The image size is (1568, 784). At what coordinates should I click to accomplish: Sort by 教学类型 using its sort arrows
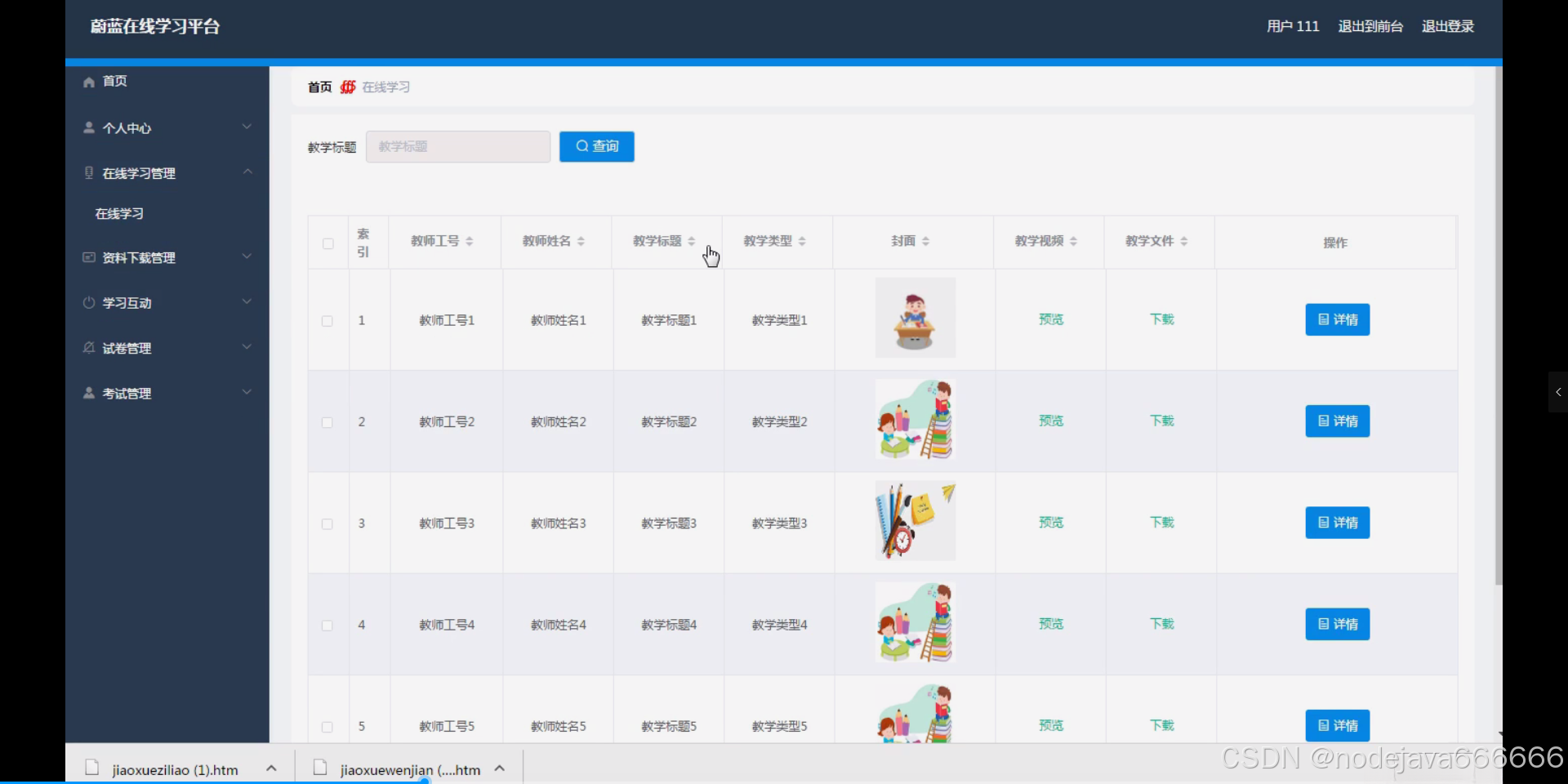(x=802, y=241)
